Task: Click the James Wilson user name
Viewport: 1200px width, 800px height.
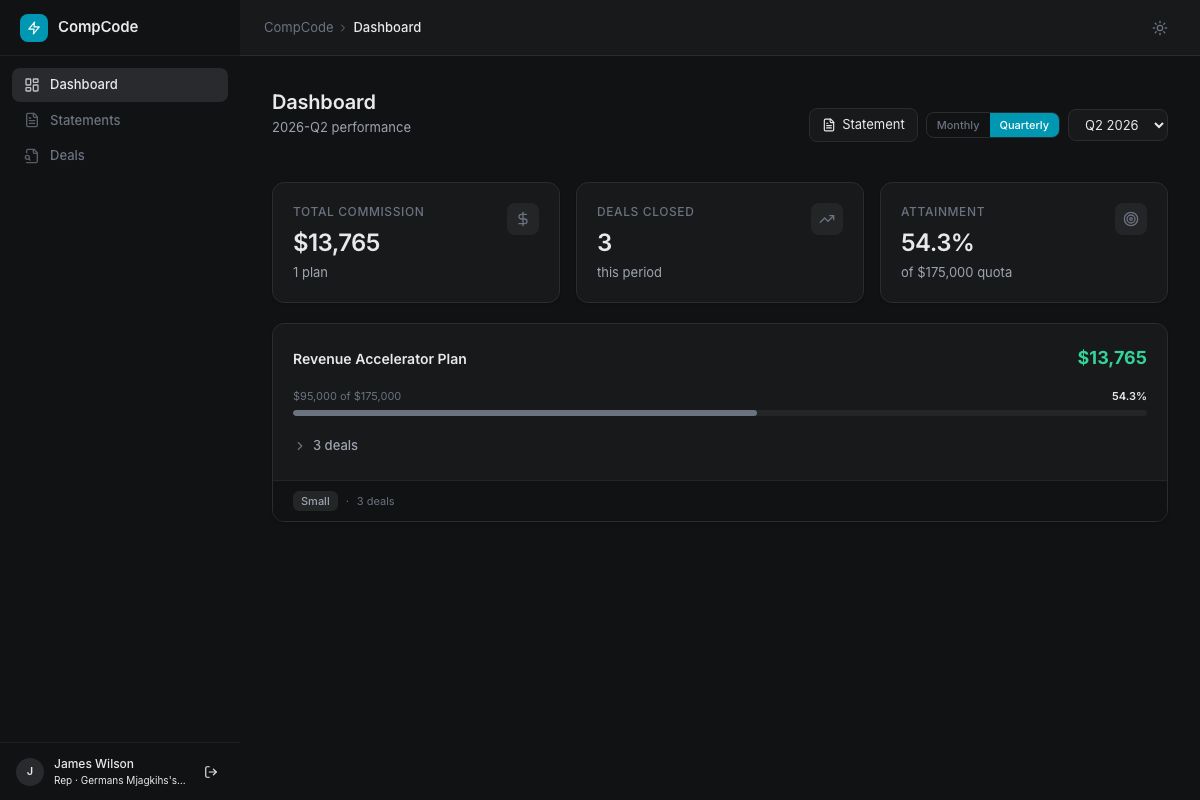Action: click(94, 764)
